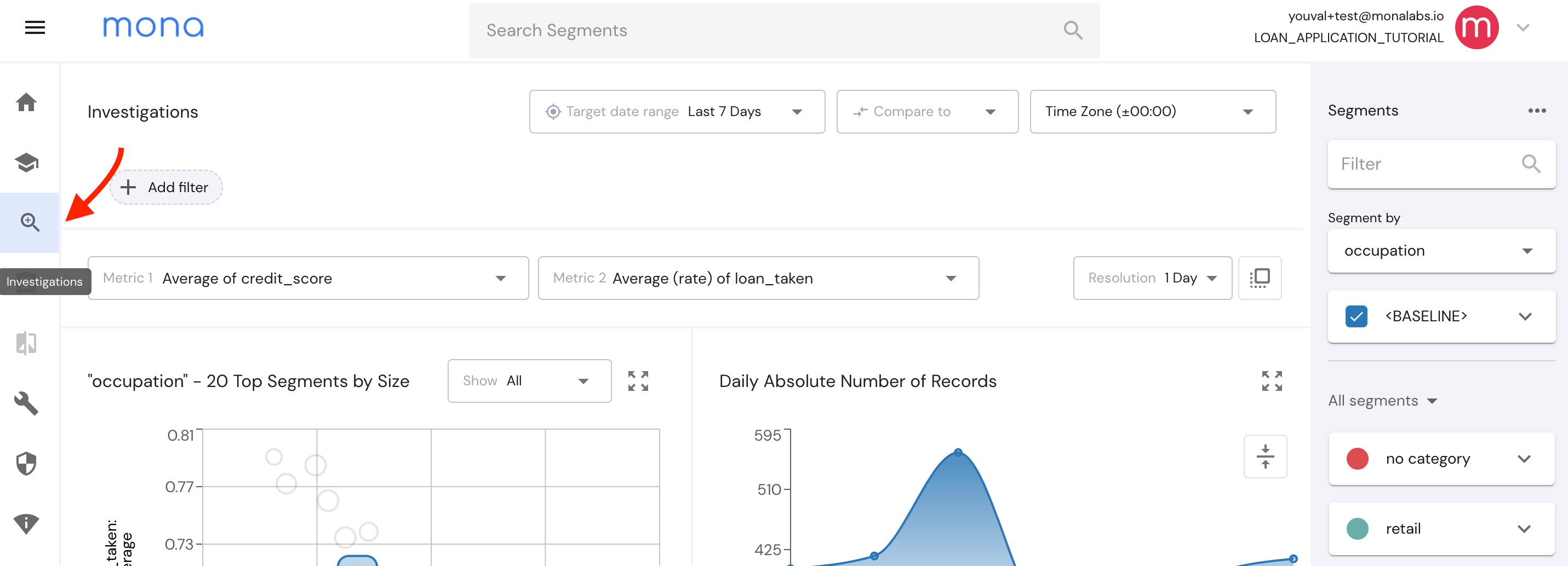The image size is (1568, 566).
Task: Open the wrench configuration sidebar icon
Action: tap(26, 403)
